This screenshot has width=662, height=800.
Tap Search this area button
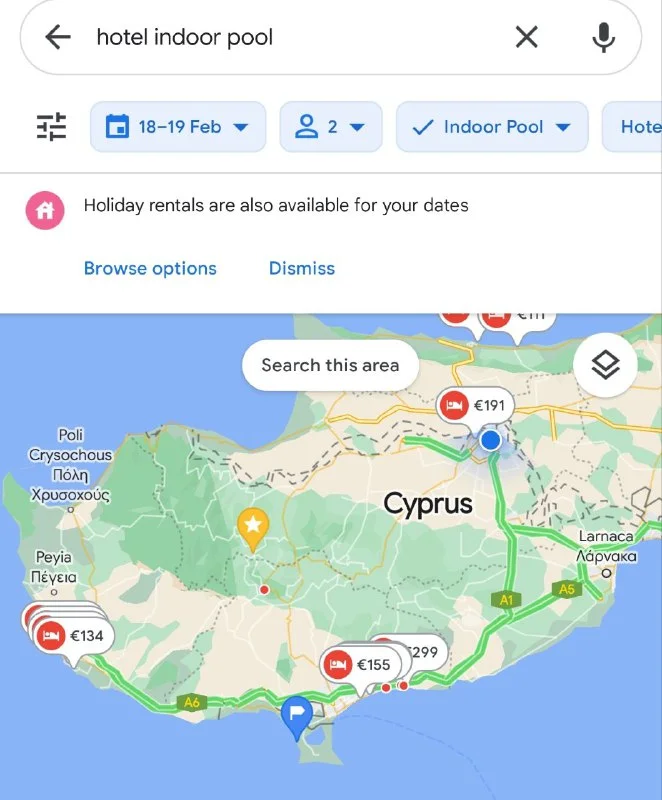click(x=330, y=365)
